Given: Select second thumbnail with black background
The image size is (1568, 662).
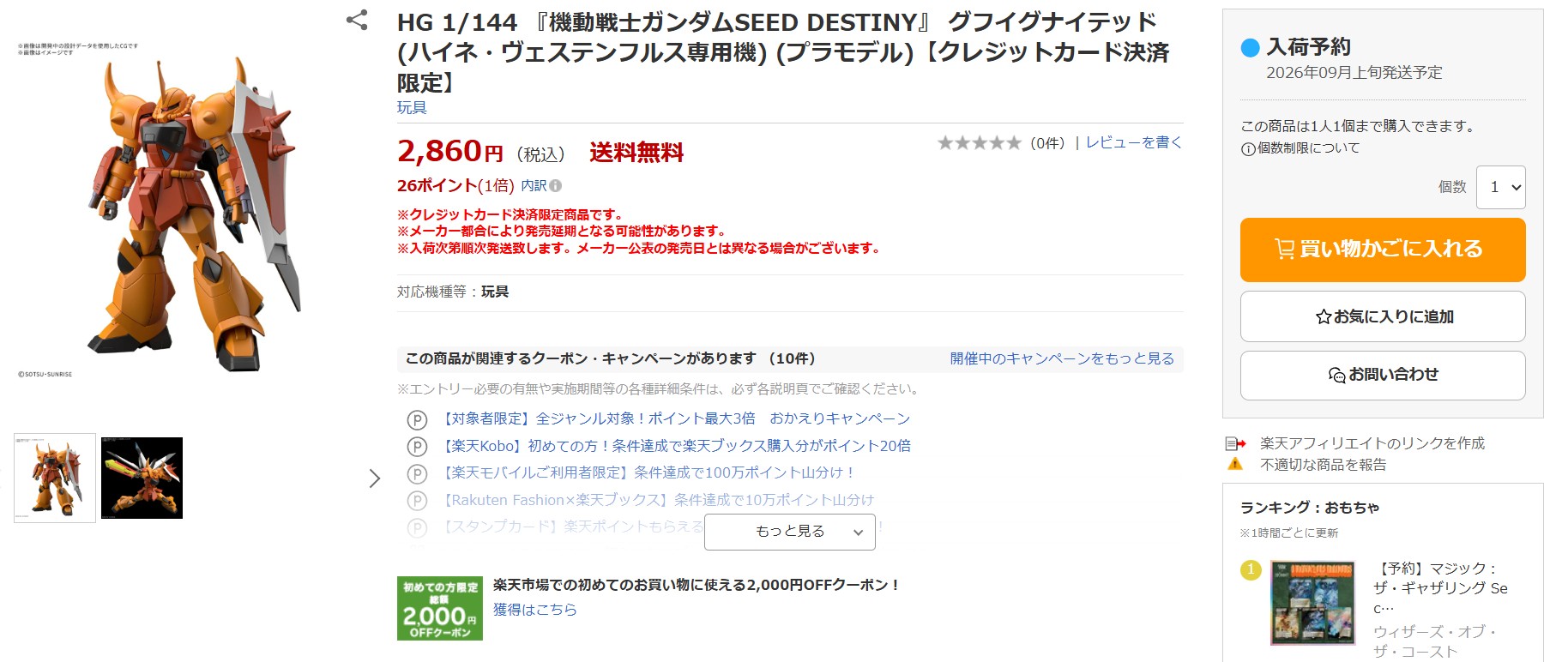Looking at the screenshot, I should click(x=142, y=478).
